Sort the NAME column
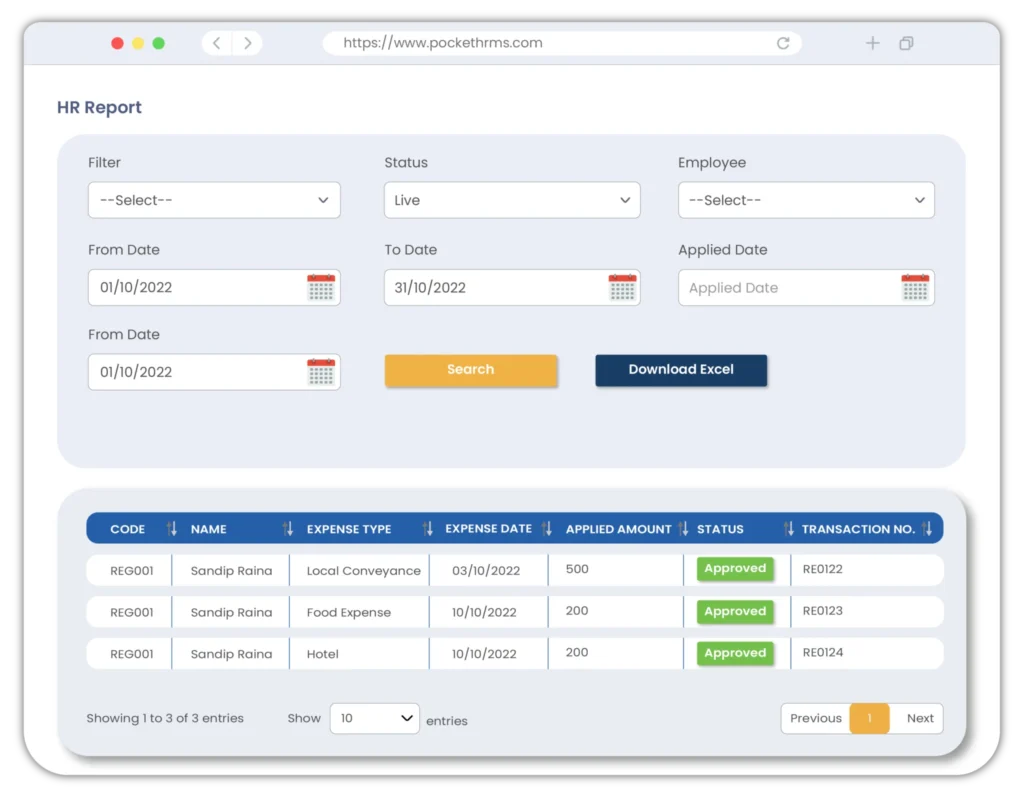Screen dimensions: 1024x797 point(286,528)
